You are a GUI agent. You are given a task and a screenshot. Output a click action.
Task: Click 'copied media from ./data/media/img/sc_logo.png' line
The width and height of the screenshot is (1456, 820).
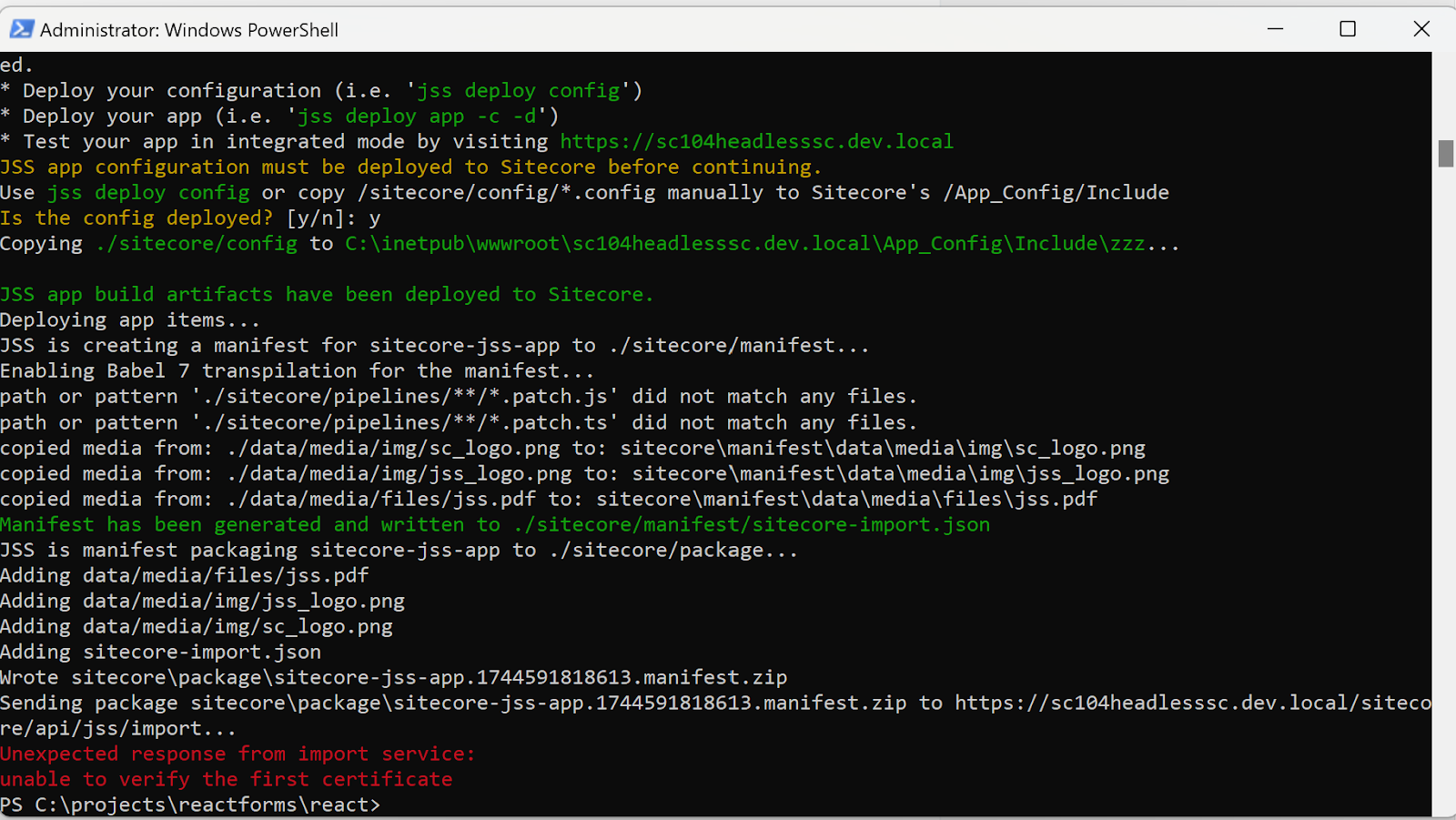(572, 449)
